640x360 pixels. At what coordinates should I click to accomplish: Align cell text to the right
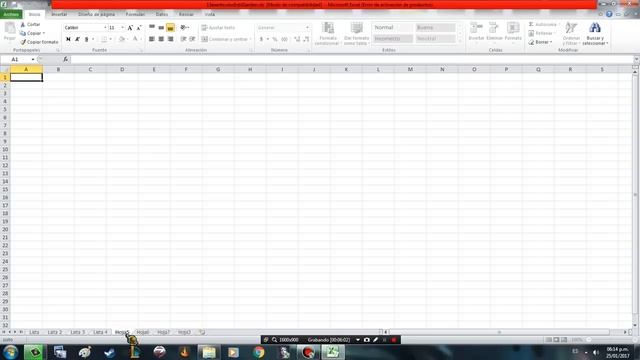(x=171, y=39)
